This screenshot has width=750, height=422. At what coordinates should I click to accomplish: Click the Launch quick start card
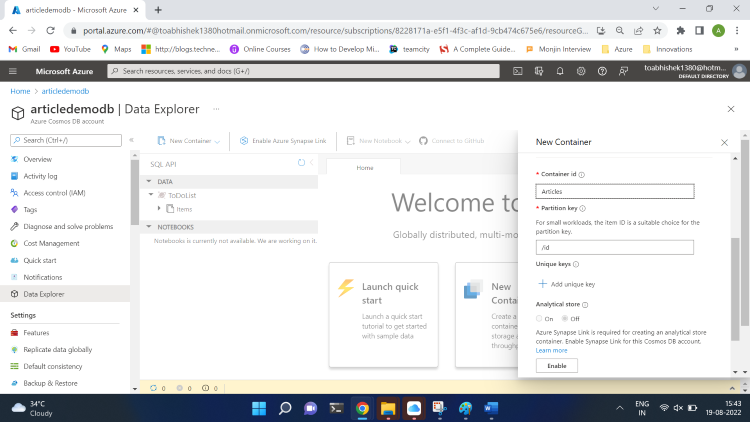384,315
